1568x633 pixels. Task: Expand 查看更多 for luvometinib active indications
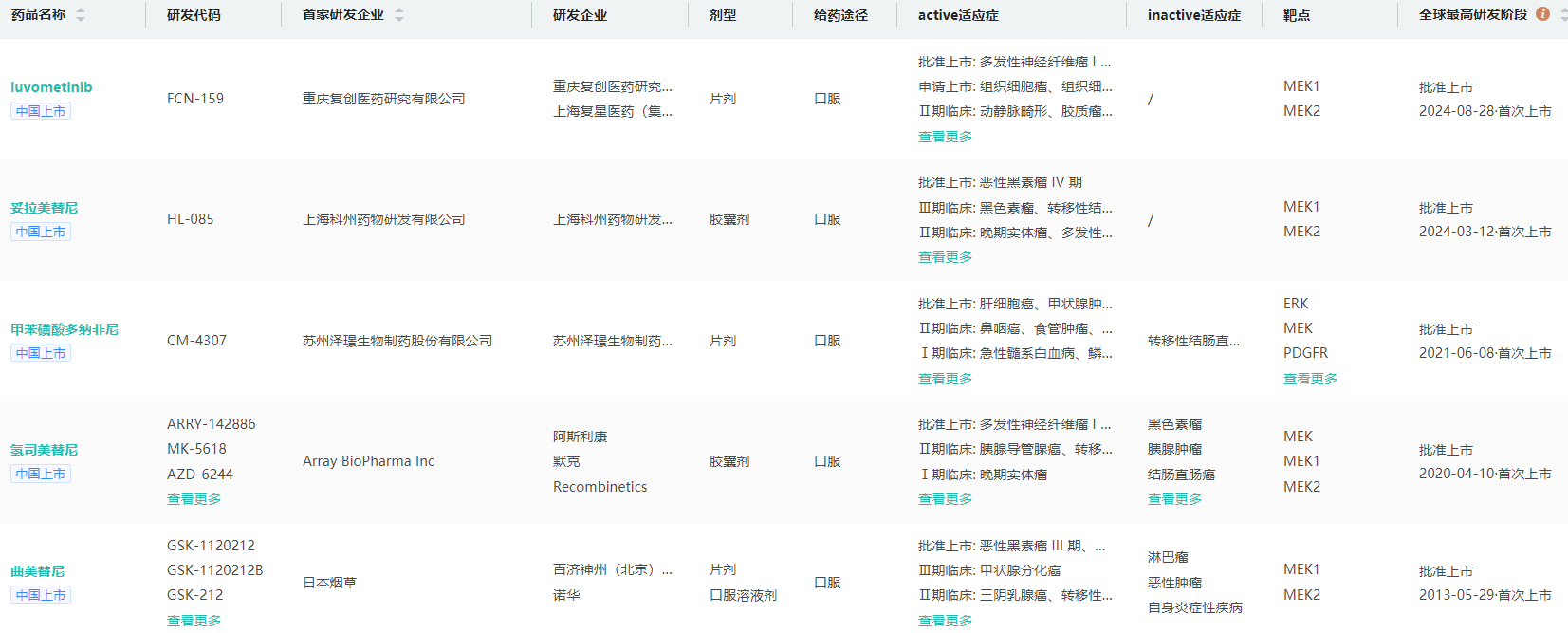[x=945, y=137]
